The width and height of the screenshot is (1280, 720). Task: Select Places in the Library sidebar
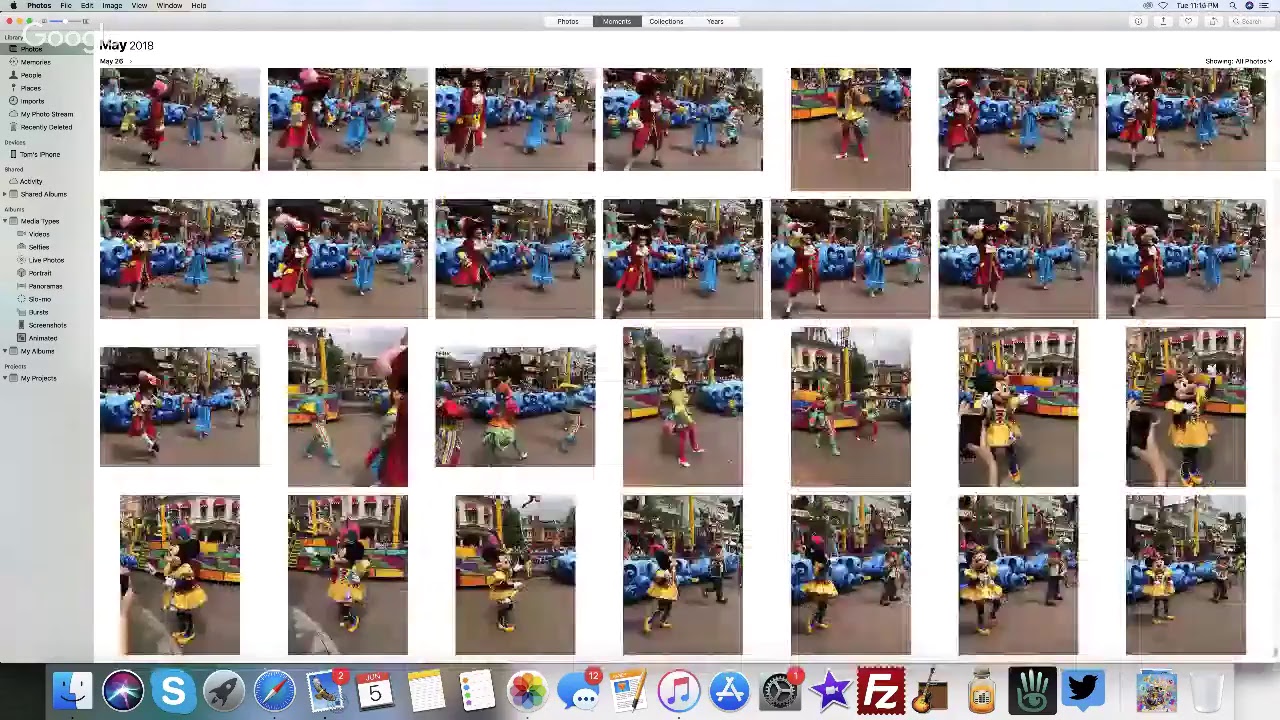click(x=31, y=88)
